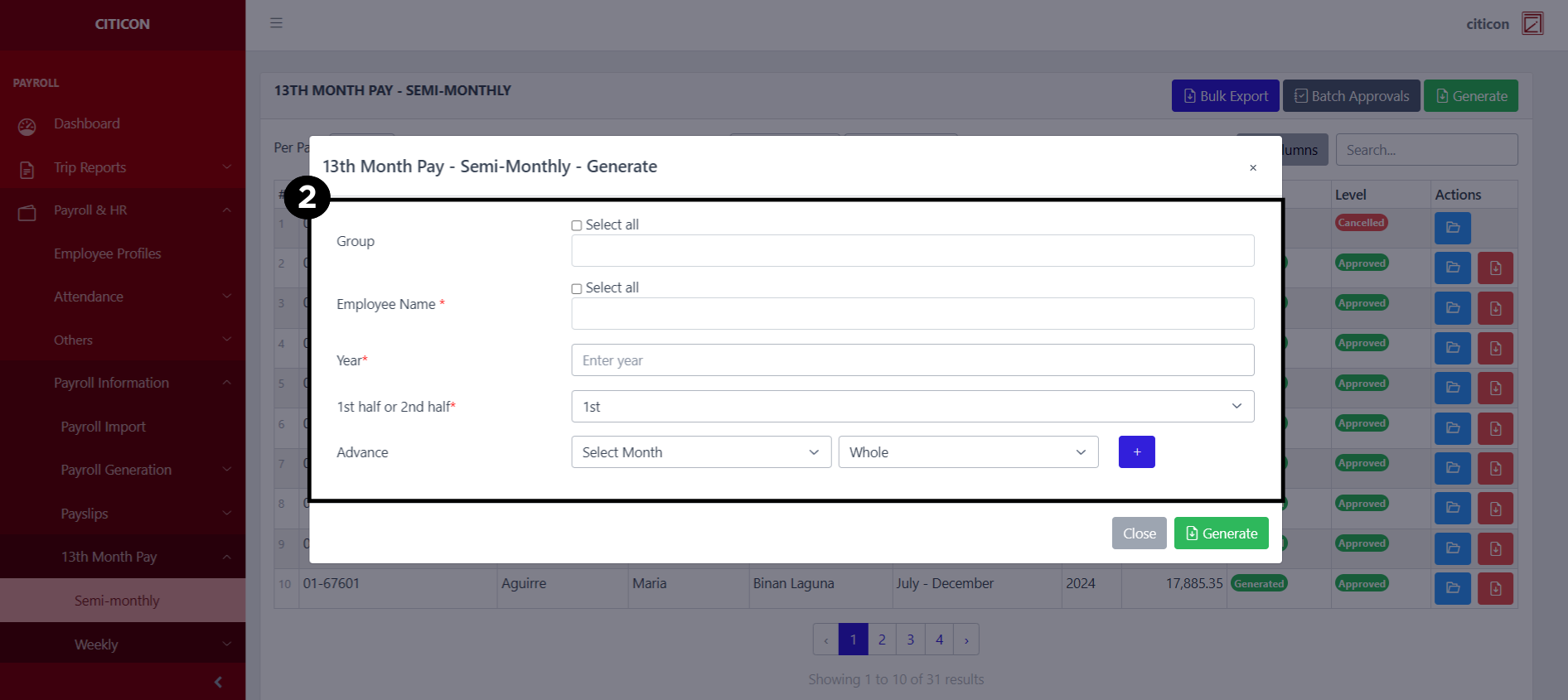This screenshot has height=700, width=1568.
Task: Open folder action in row 8
Action: click(1453, 509)
